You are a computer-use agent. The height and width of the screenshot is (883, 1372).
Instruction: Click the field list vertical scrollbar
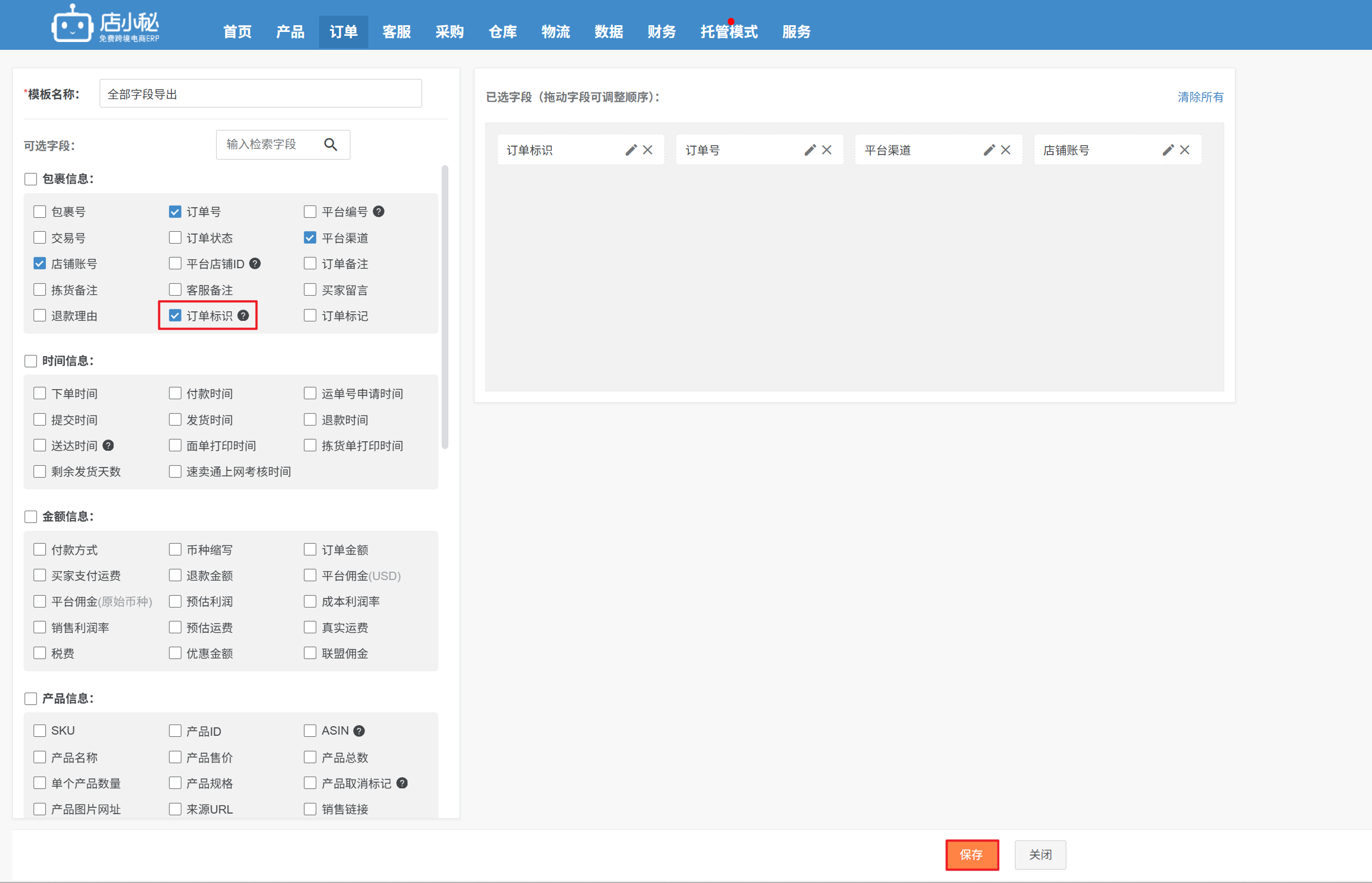click(x=444, y=307)
